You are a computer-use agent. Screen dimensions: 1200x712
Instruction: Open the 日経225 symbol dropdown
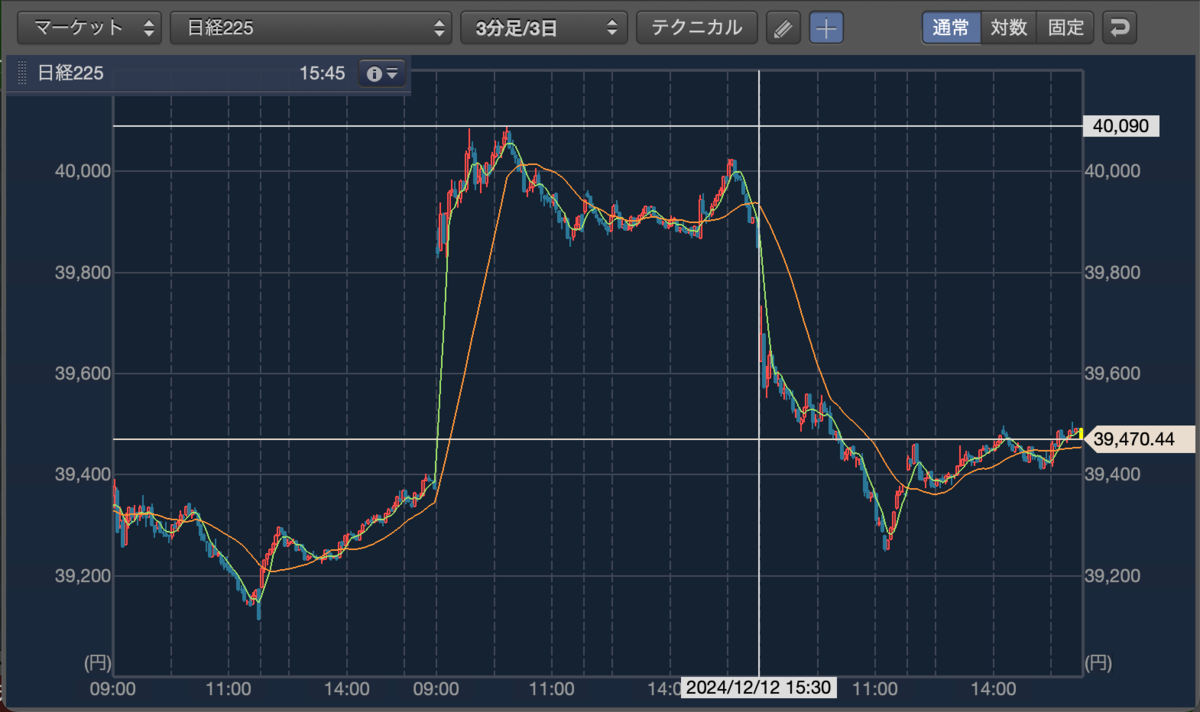pos(312,28)
